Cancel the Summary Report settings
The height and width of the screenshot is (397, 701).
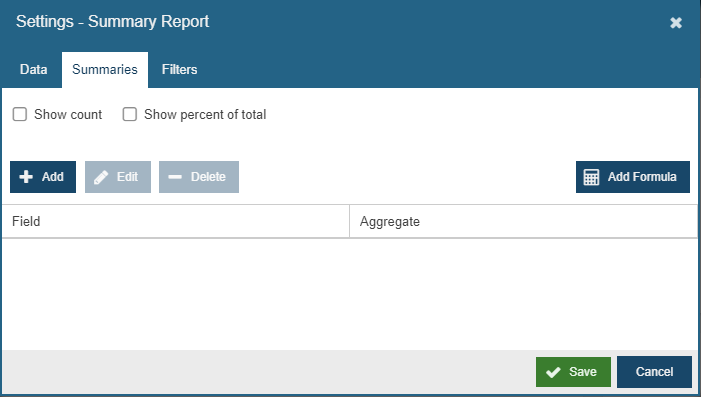654,372
